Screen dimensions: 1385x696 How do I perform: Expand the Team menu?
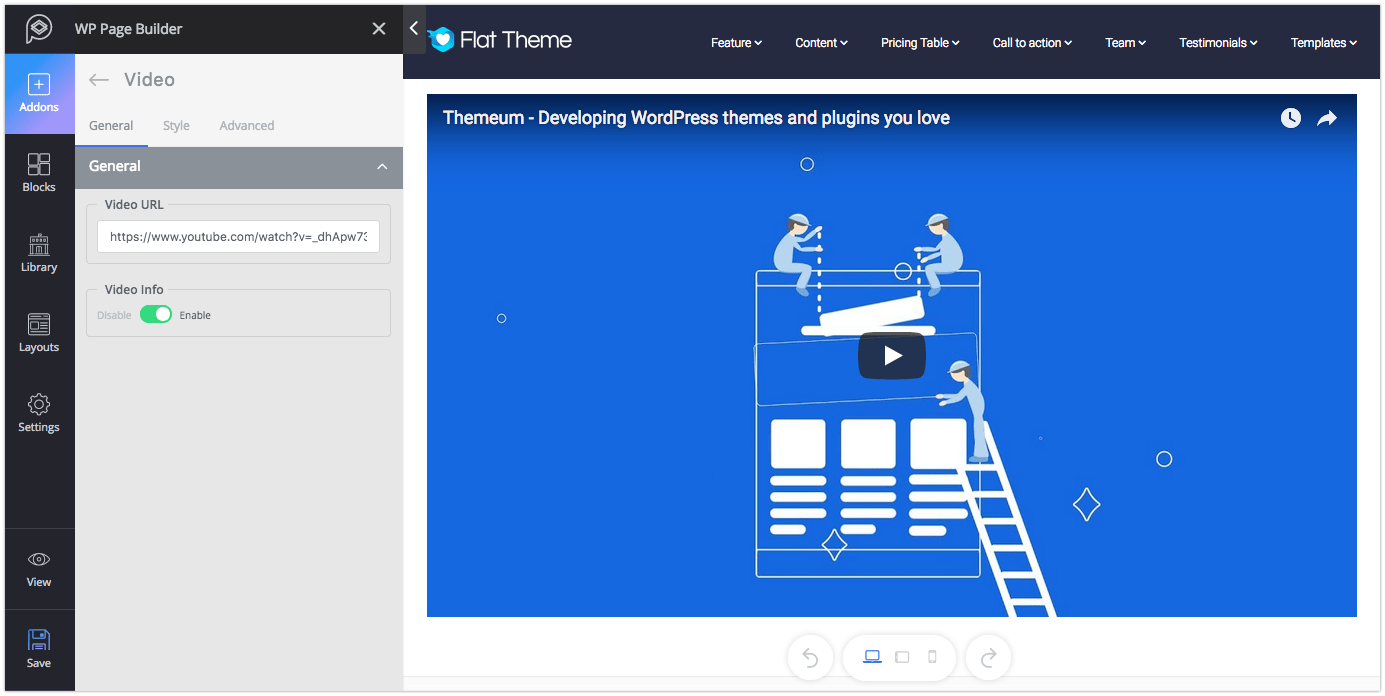coord(1125,43)
